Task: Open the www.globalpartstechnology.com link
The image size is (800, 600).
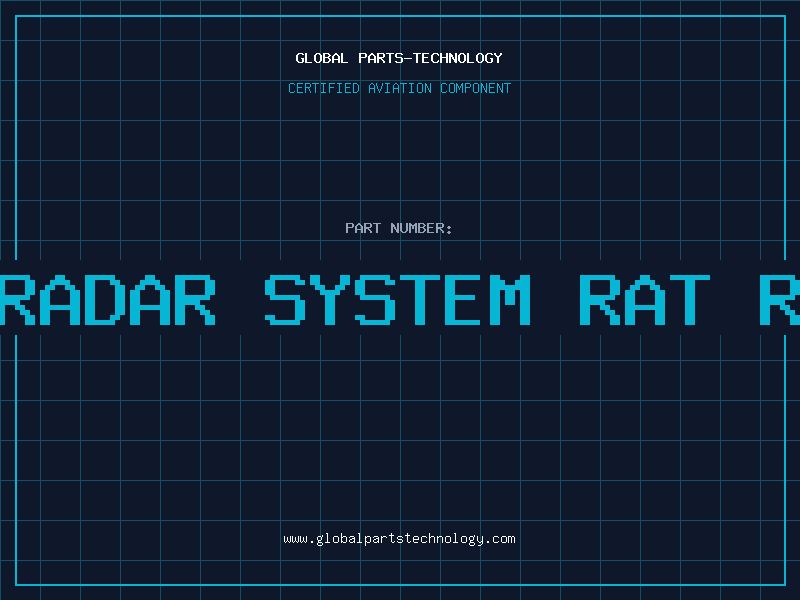Action: pos(399,539)
